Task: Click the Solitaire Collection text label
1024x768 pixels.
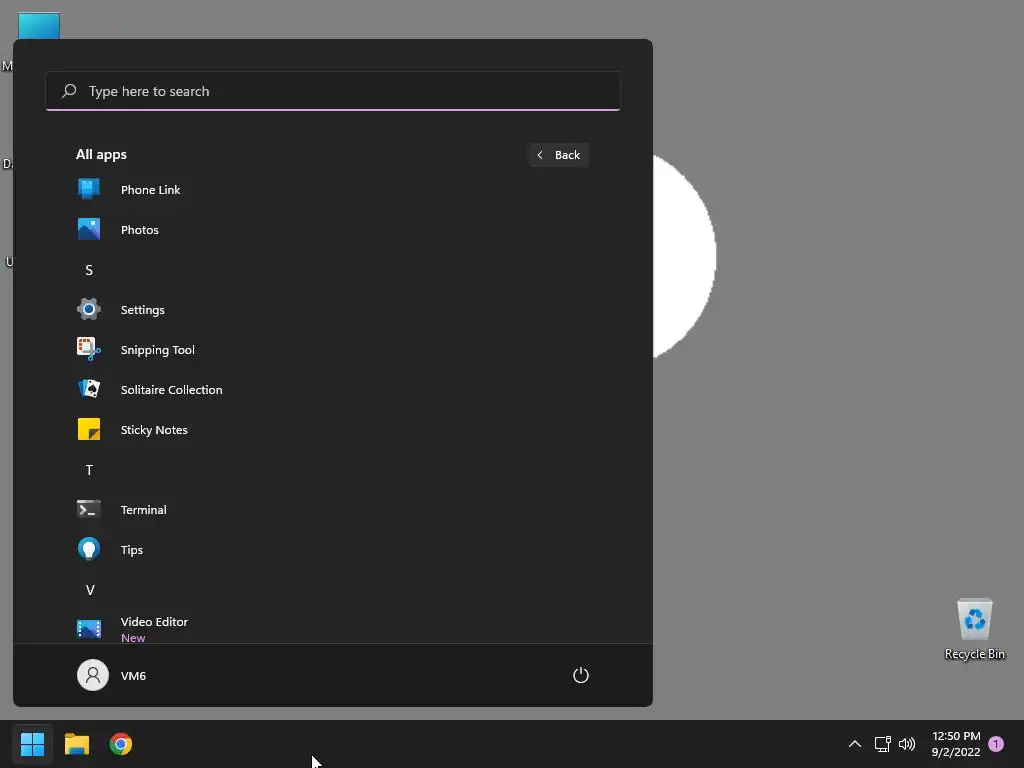Action: pyautogui.click(x=171, y=390)
